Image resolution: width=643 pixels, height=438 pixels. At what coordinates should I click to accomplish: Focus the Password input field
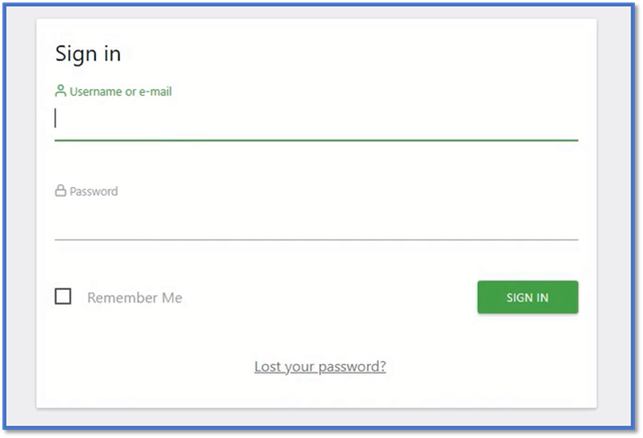click(316, 220)
